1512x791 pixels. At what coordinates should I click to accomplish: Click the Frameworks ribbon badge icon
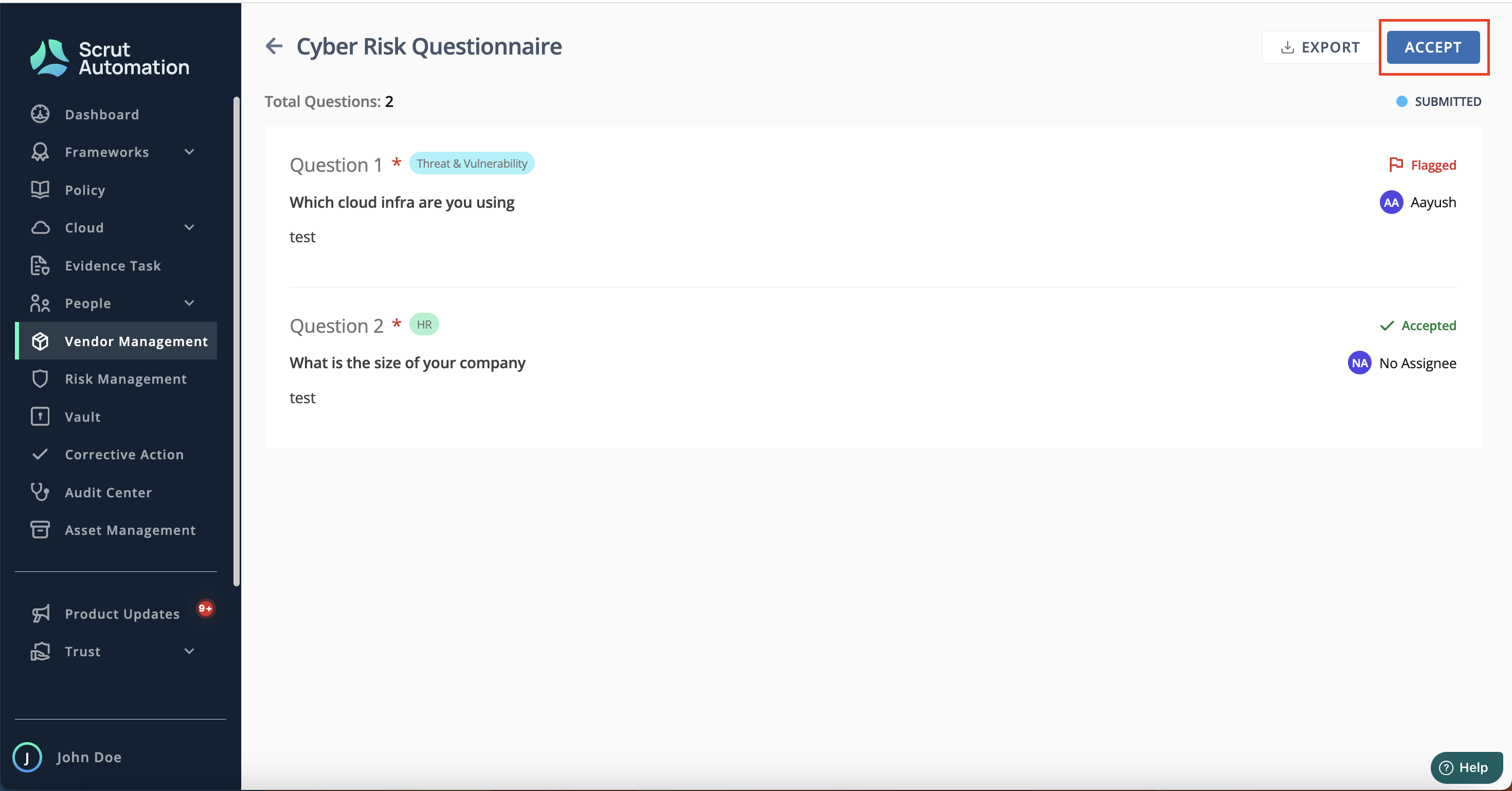tap(40, 152)
